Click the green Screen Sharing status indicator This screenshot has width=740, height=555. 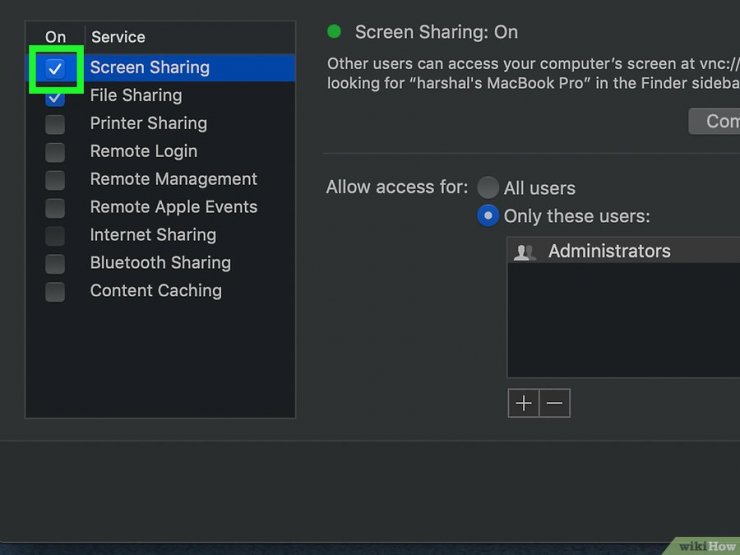(x=334, y=32)
